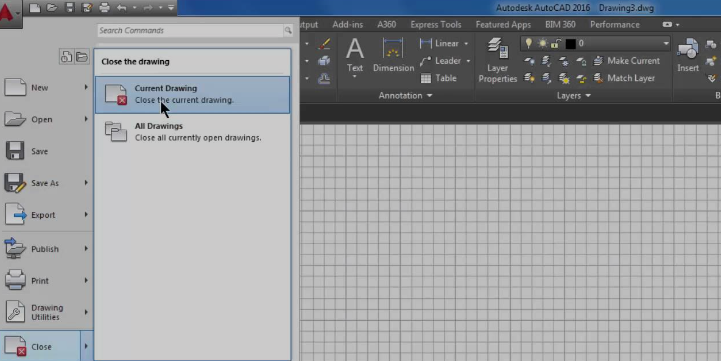Screen dimensions: 721x361
Task: Open the AutoCAD application menu button
Action: click(x=10, y=13)
